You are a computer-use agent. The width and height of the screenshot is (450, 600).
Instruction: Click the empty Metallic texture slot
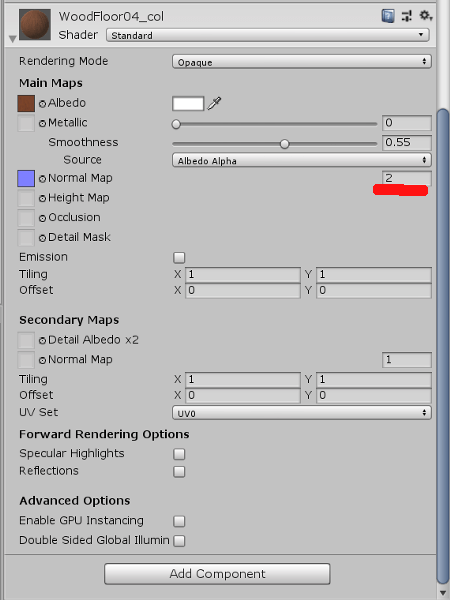(x=26, y=123)
